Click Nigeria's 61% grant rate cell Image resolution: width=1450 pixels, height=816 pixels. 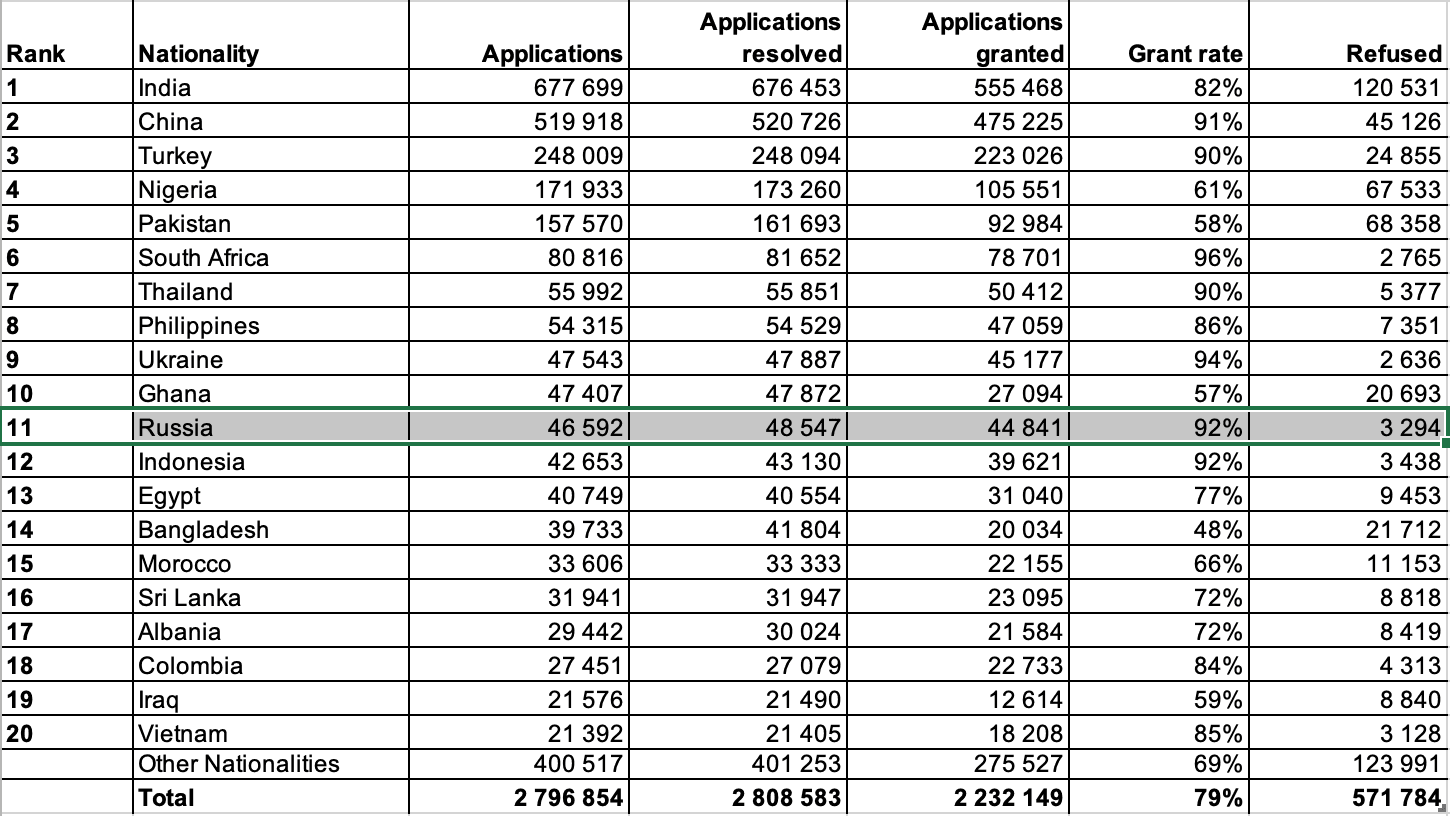(x=1158, y=190)
